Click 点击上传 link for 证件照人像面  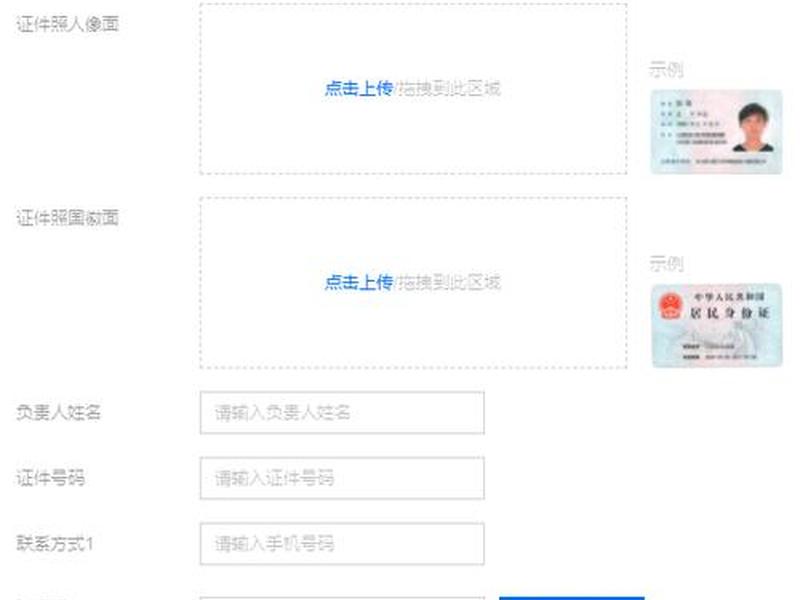[359, 88]
